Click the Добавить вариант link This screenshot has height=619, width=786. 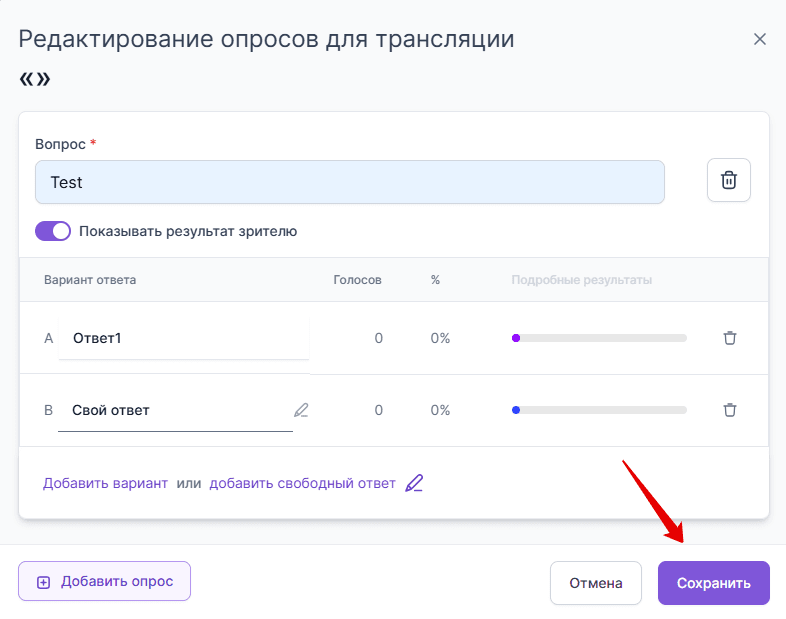pyautogui.click(x=105, y=484)
